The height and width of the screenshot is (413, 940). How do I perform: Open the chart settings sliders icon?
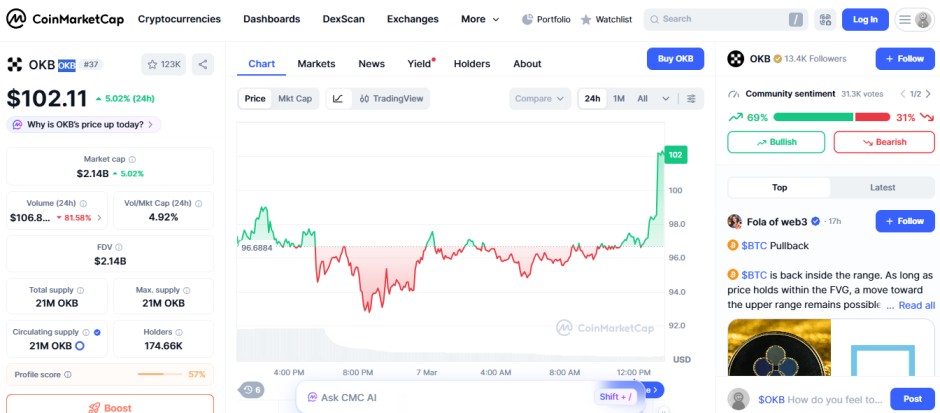[691, 98]
